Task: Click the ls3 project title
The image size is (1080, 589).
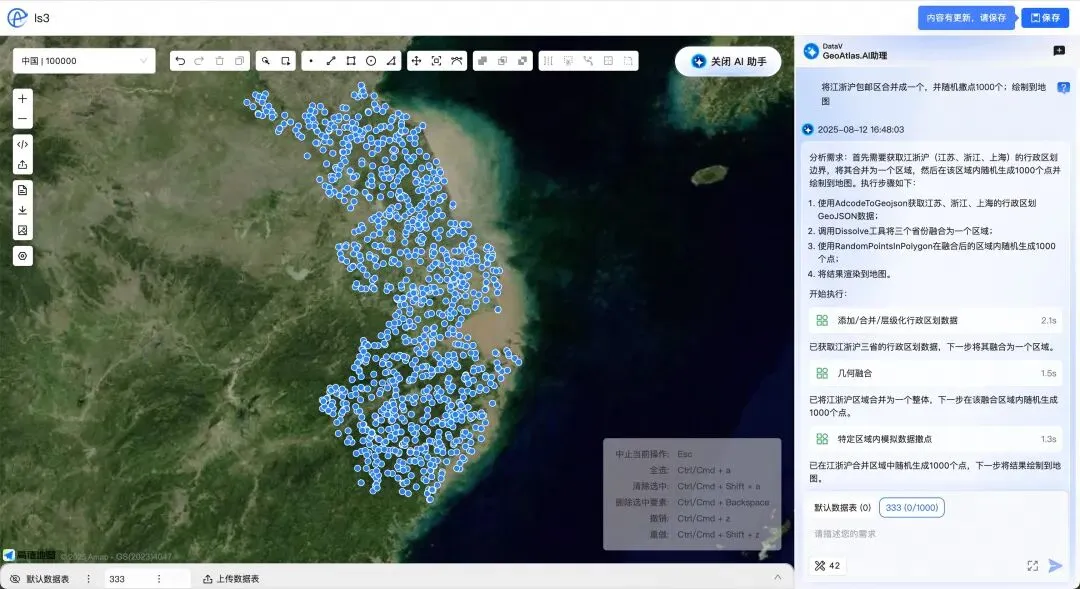Action: click(41, 18)
